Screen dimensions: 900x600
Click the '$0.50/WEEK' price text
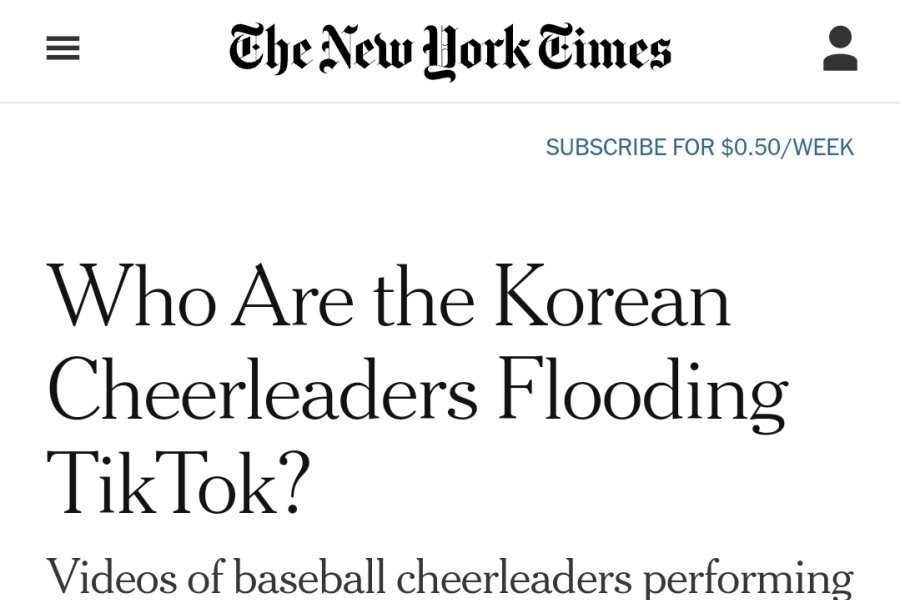pyautogui.click(x=787, y=147)
